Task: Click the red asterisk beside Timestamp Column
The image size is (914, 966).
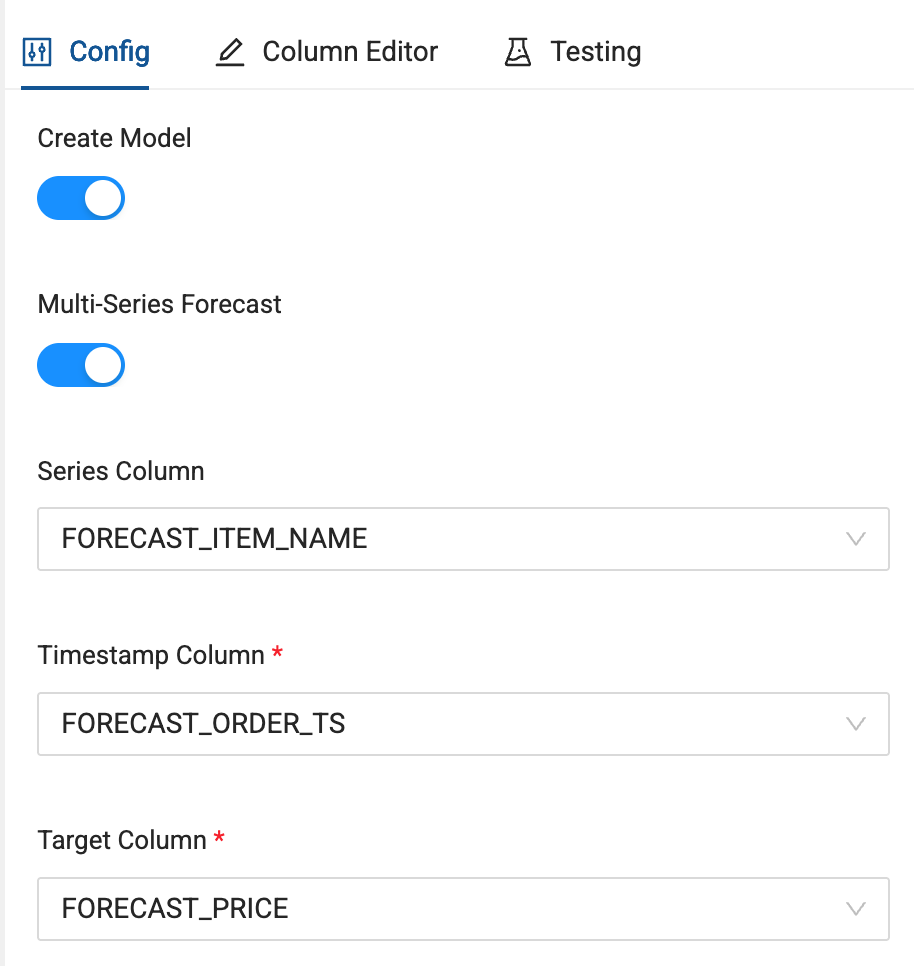Action: click(277, 652)
